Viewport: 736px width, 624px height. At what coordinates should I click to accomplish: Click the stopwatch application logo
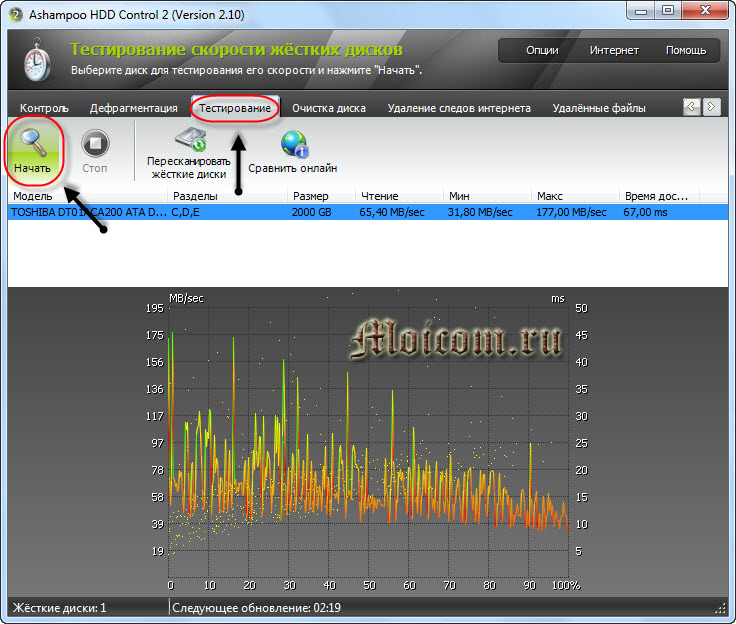[36, 60]
